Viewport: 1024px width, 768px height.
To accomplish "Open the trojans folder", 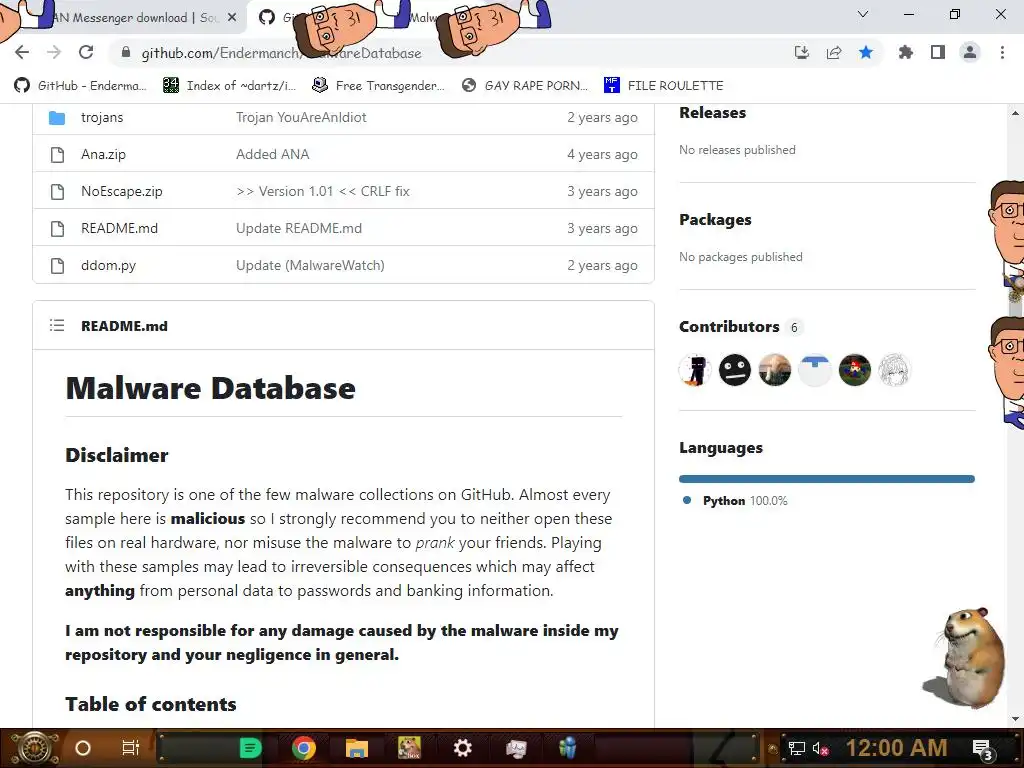I will coord(102,118).
